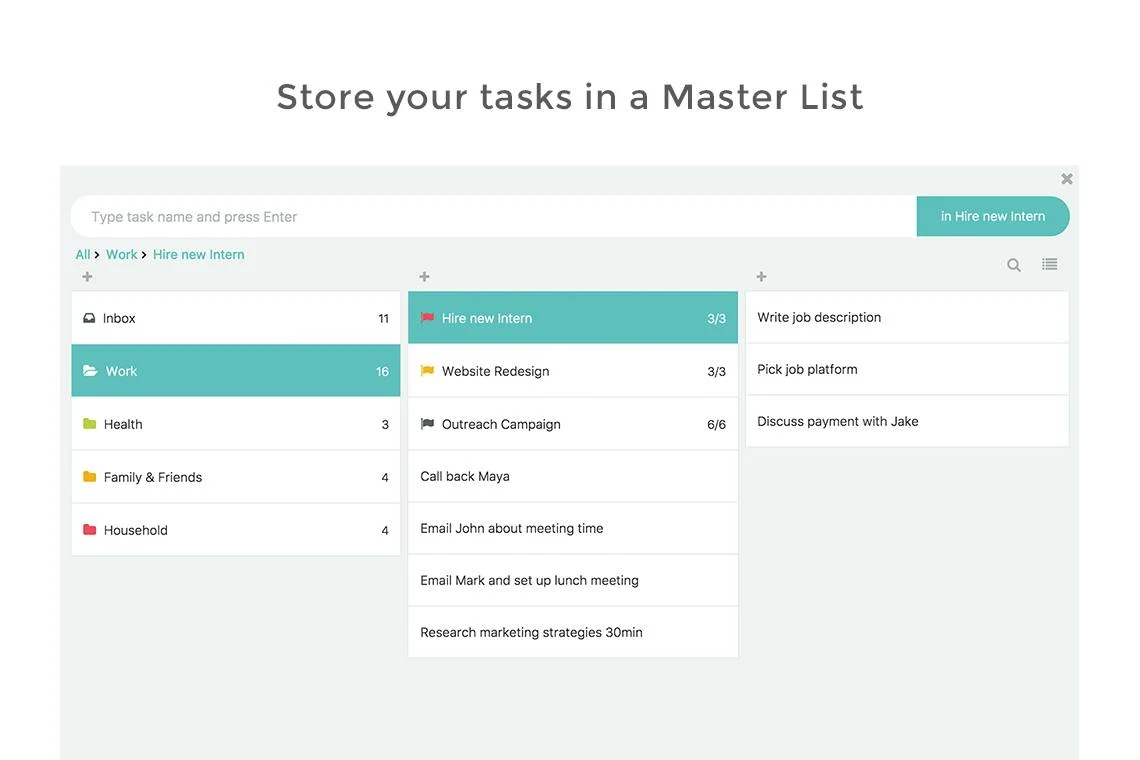This screenshot has width=1140, height=760.
Task: Click the Inbox tray icon
Action: tap(89, 318)
